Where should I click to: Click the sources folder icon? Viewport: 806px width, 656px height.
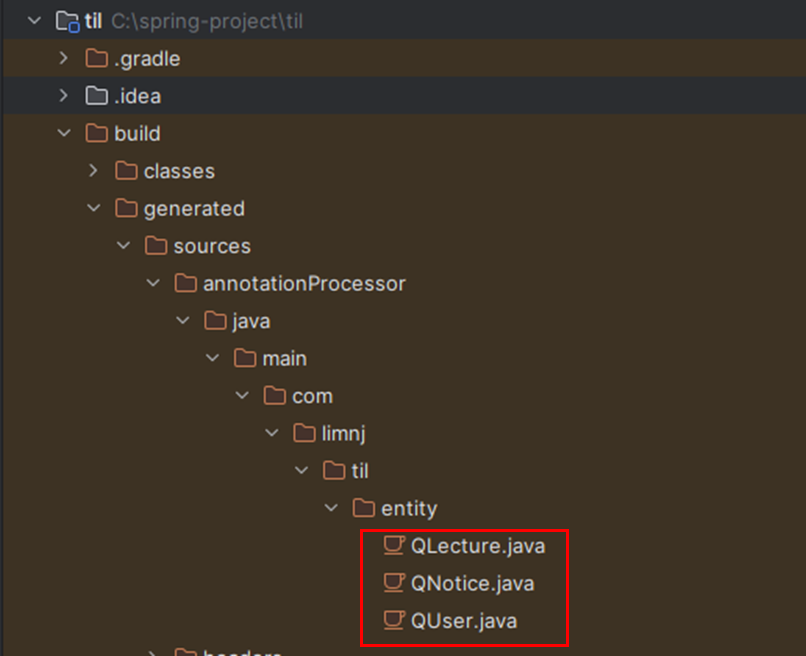click(156, 246)
